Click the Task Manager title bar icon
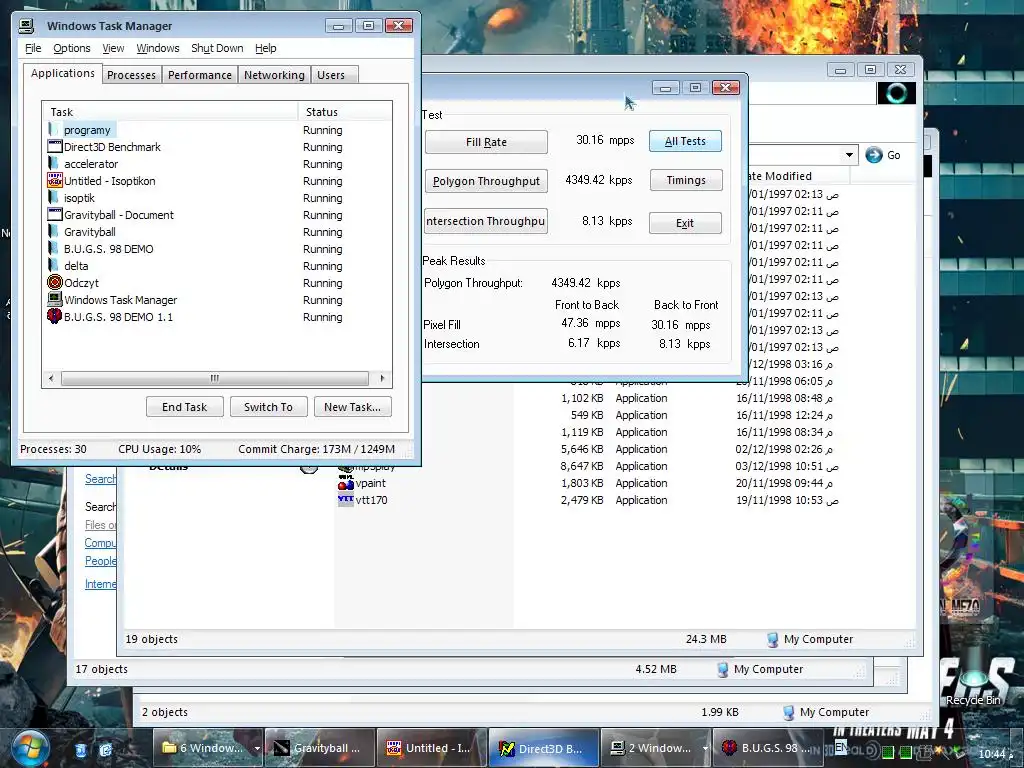 [26, 25]
